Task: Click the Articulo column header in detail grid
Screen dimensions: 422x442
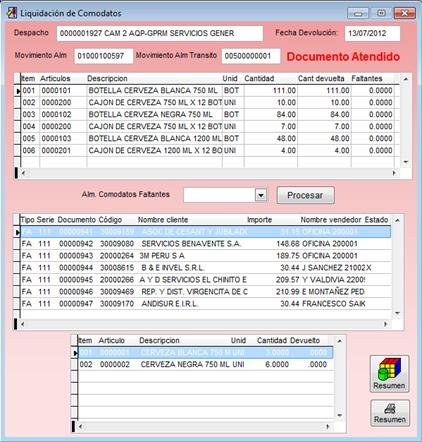Action: 111,341
